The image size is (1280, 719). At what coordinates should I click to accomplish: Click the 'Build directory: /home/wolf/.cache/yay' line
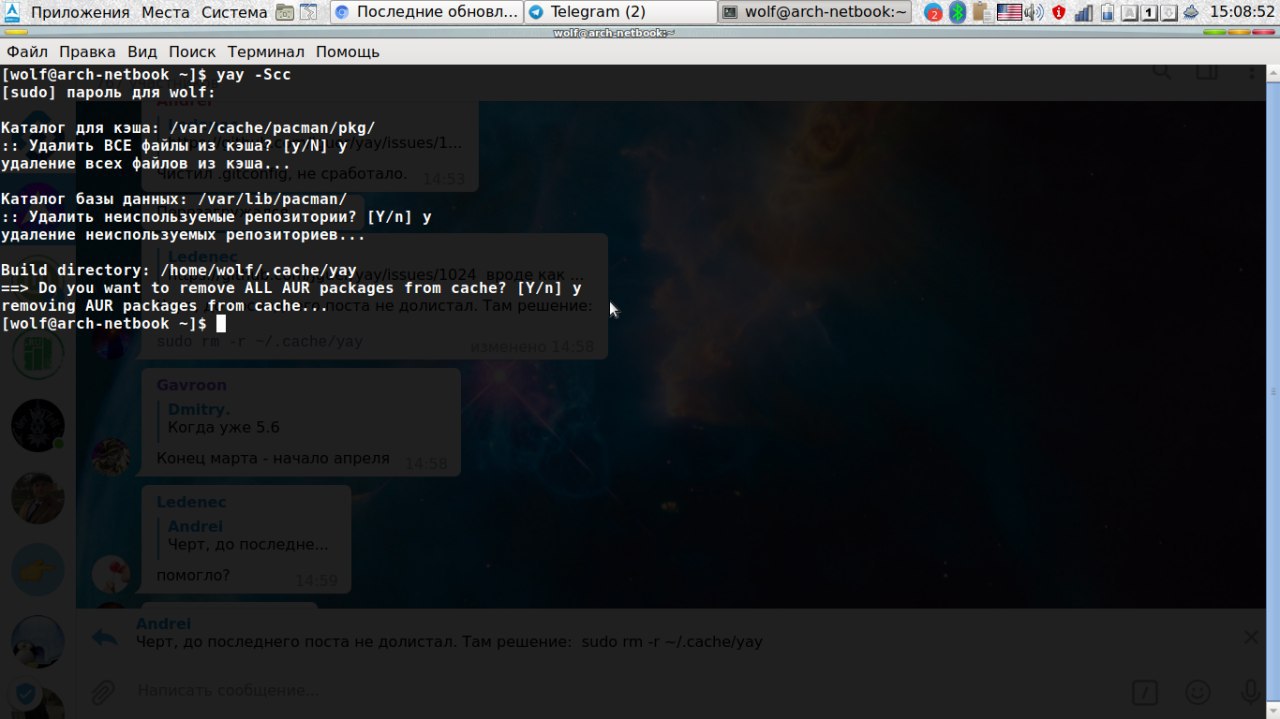click(x=179, y=270)
